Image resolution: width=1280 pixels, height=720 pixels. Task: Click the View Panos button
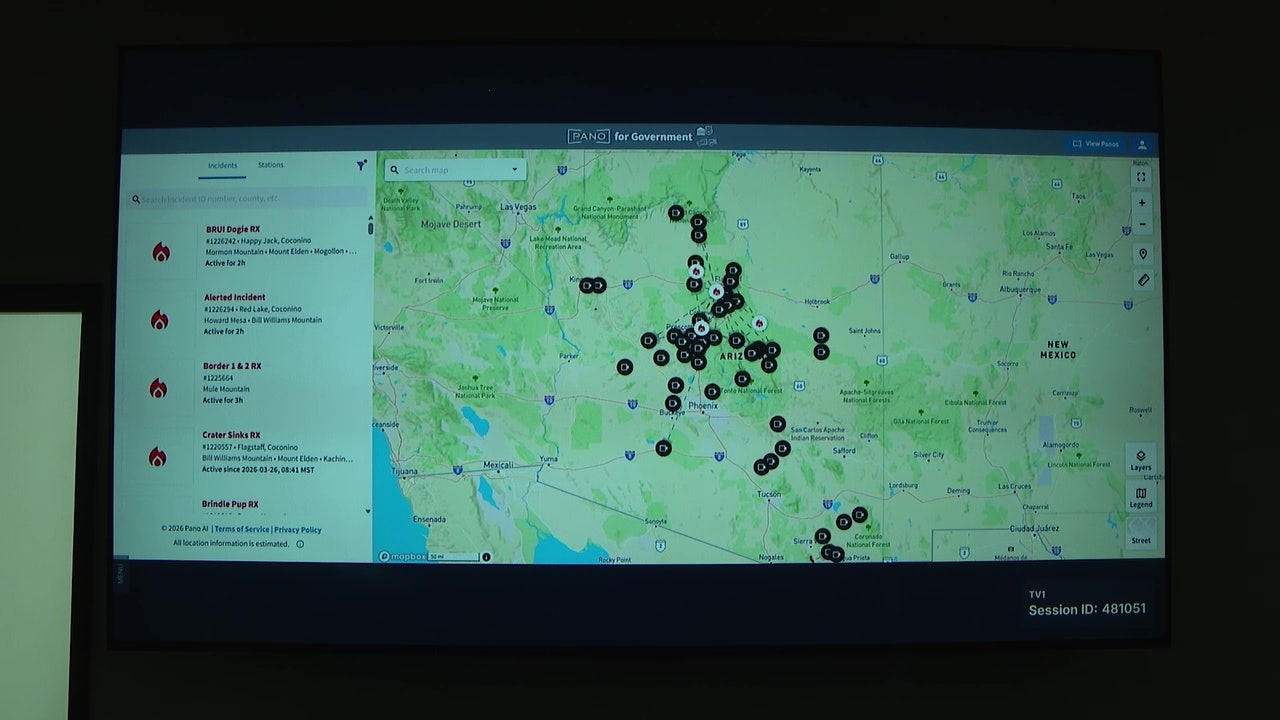click(1095, 144)
